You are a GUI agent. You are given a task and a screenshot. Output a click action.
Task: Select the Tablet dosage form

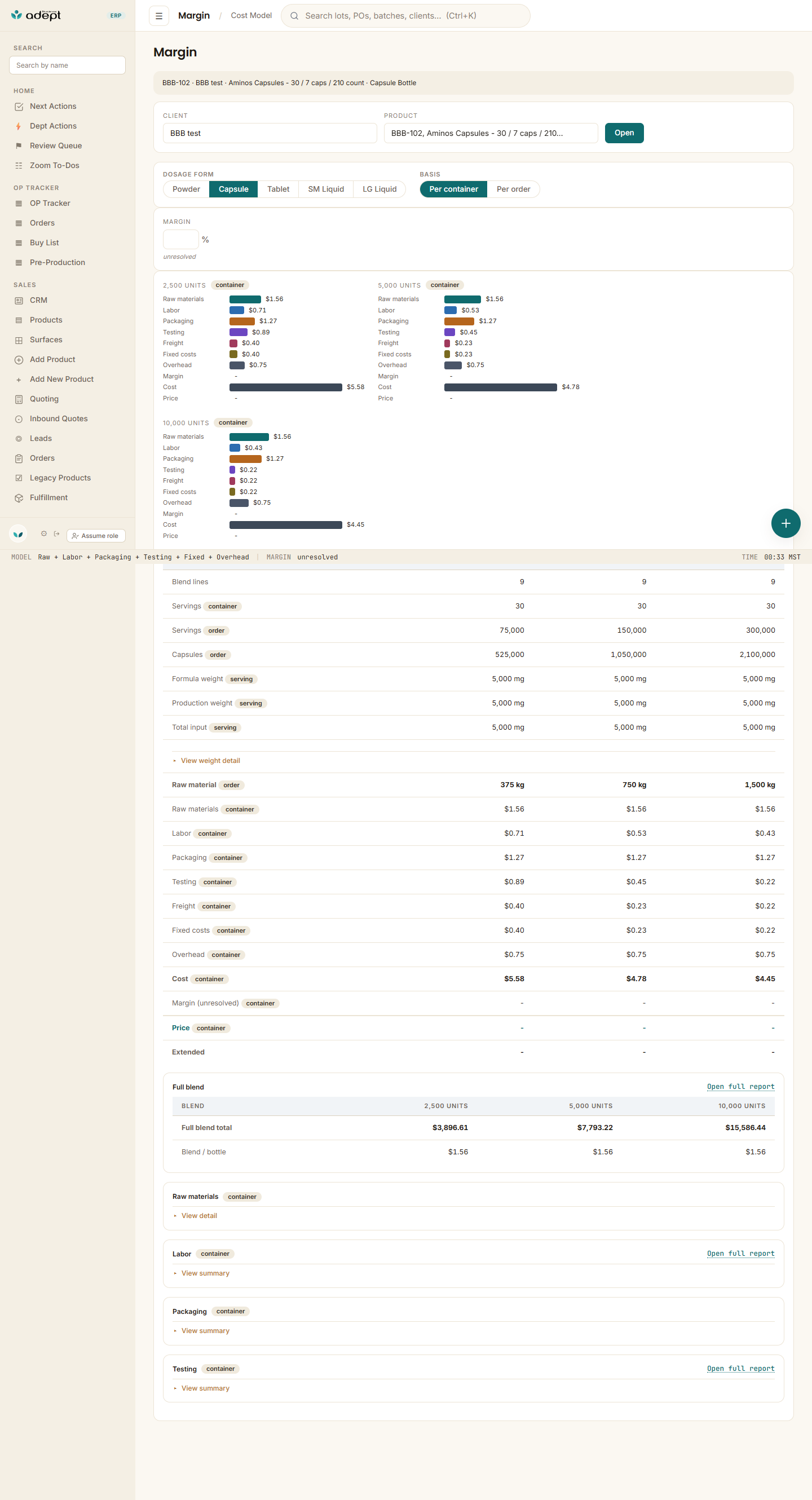click(x=278, y=189)
